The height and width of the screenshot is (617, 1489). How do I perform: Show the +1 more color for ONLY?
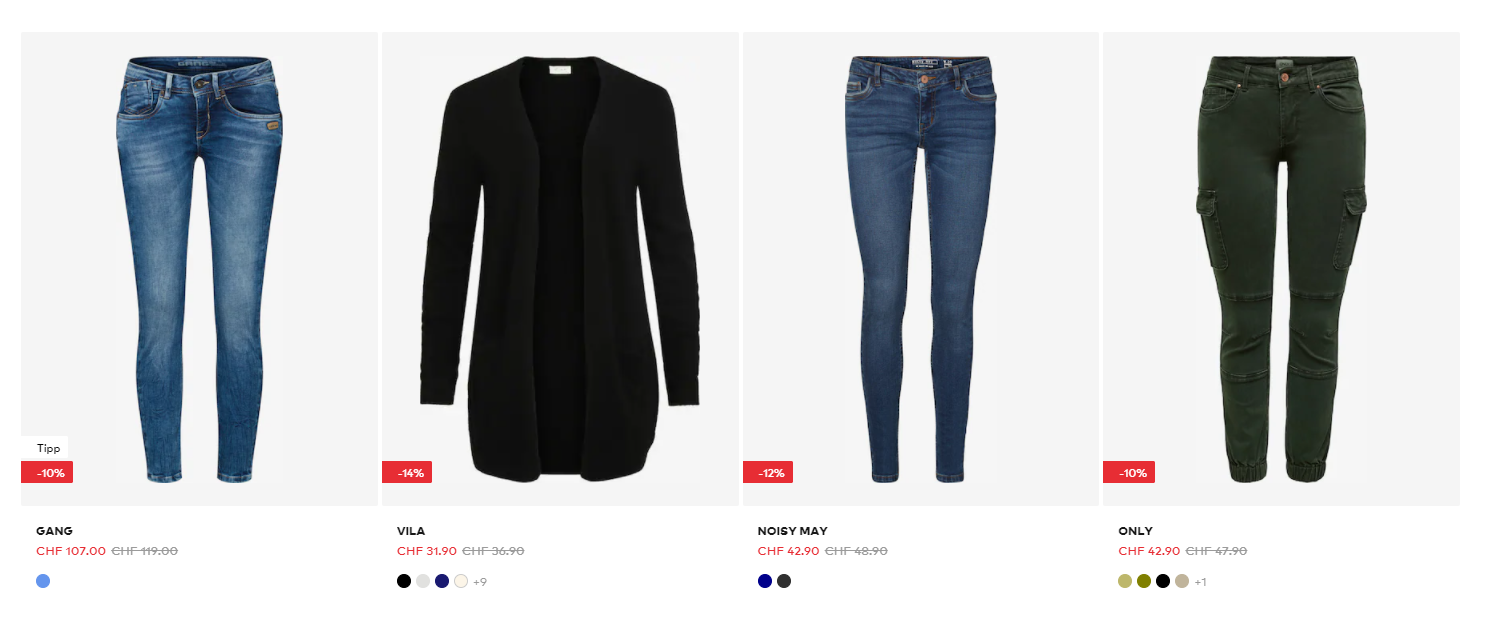1200,582
